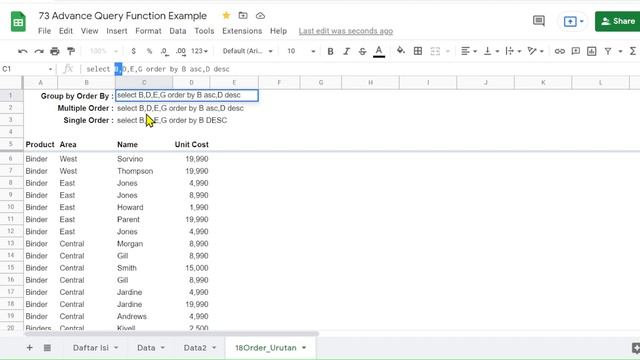Open Text rotation dropdown
The width and height of the screenshot is (640, 360).
pyautogui.click(x=536, y=51)
